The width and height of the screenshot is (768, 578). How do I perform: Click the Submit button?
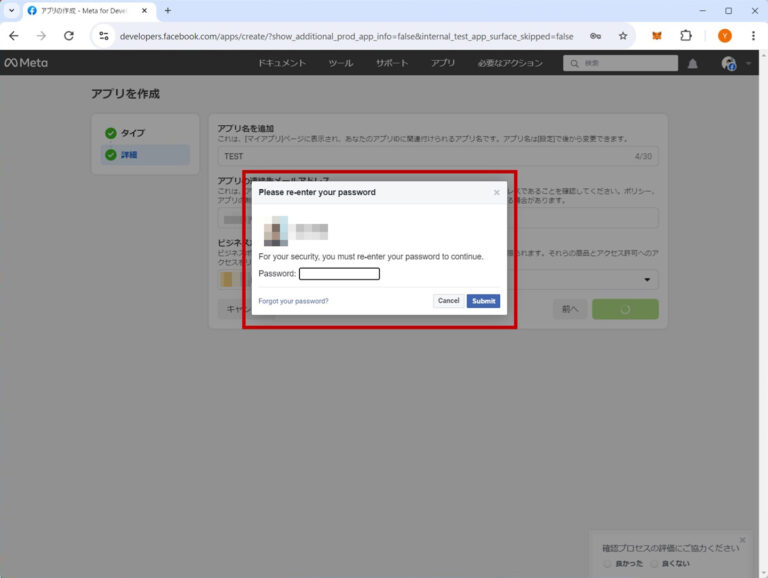[483, 301]
